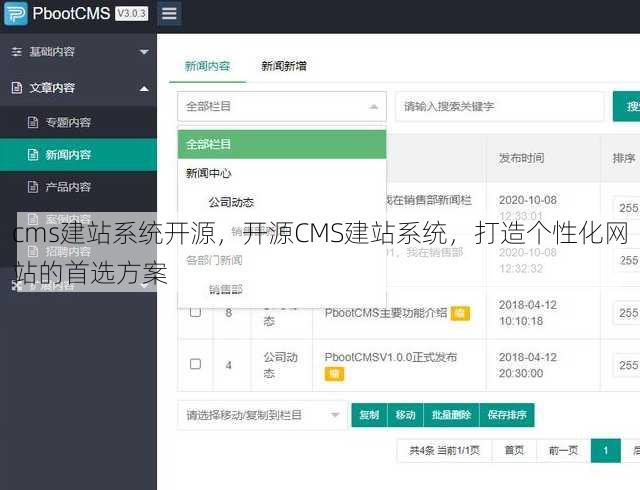
Task: Select 各部门新闻 in the dropdown list
Action: click(282, 260)
